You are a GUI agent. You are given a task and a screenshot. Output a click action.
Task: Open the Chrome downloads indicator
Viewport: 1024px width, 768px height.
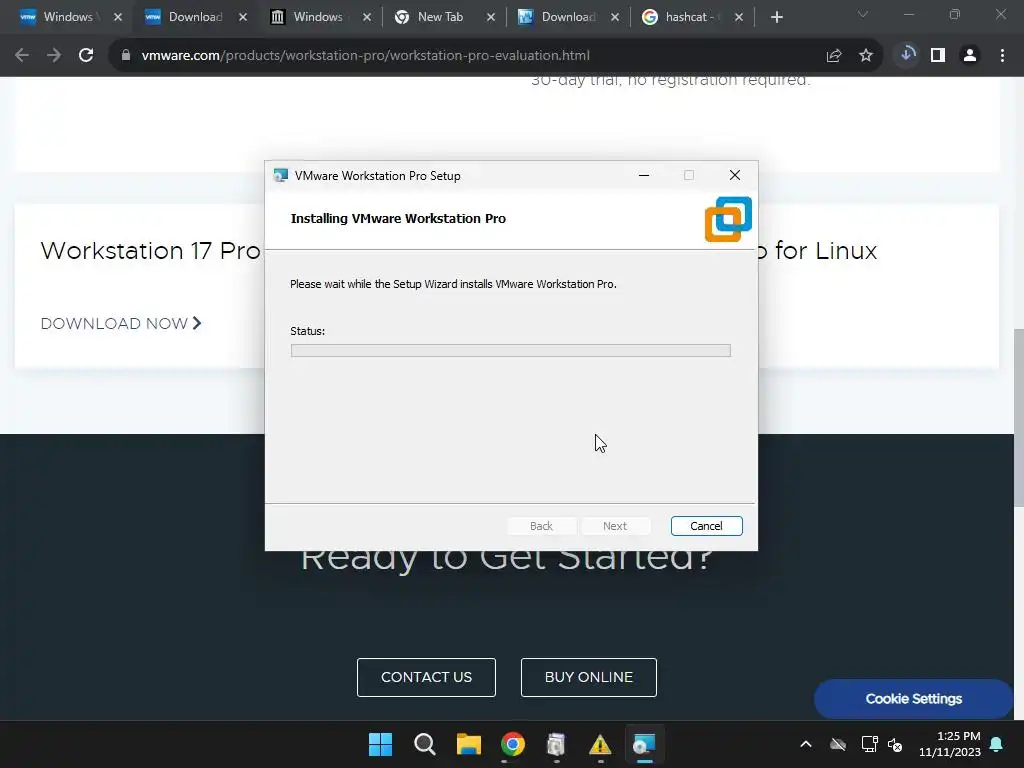pyautogui.click(x=906, y=55)
